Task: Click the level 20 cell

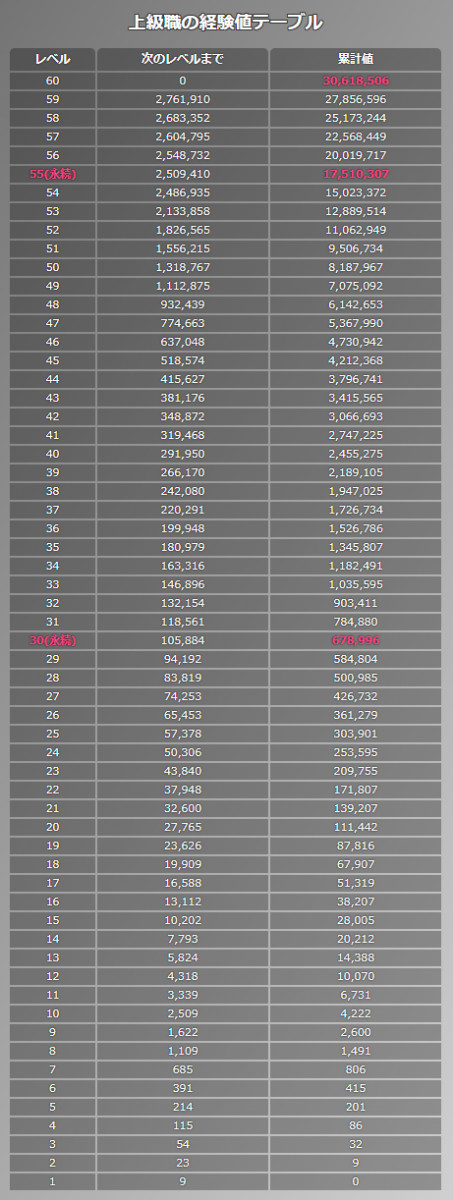Action: click(53, 827)
